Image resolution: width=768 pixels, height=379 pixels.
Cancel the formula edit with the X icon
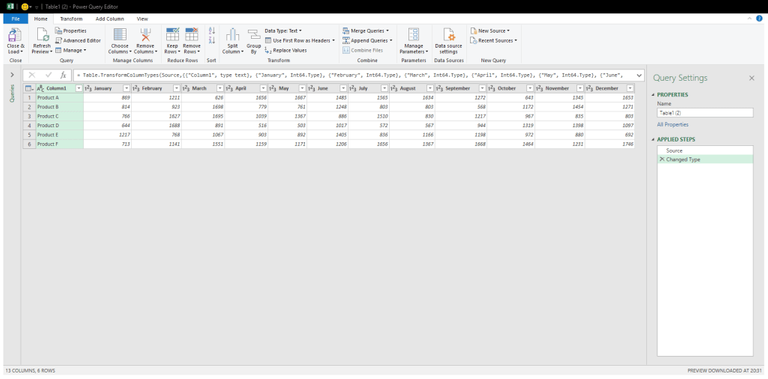[32, 75]
